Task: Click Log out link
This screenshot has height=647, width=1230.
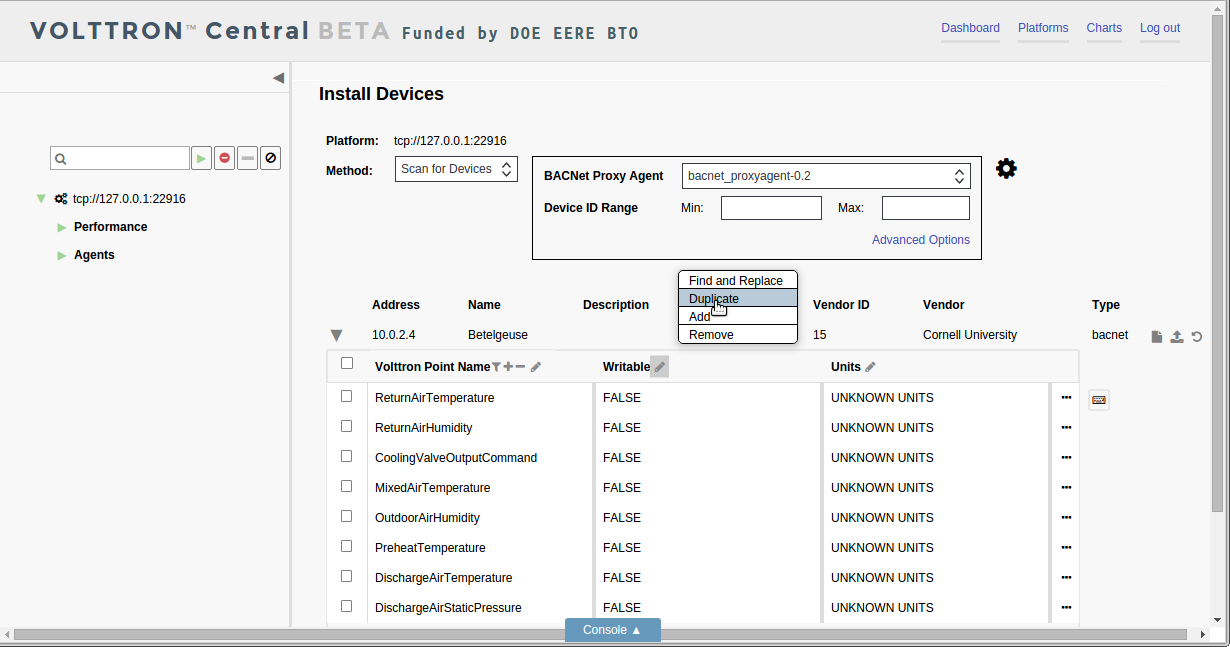Action: [x=1160, y=28]
